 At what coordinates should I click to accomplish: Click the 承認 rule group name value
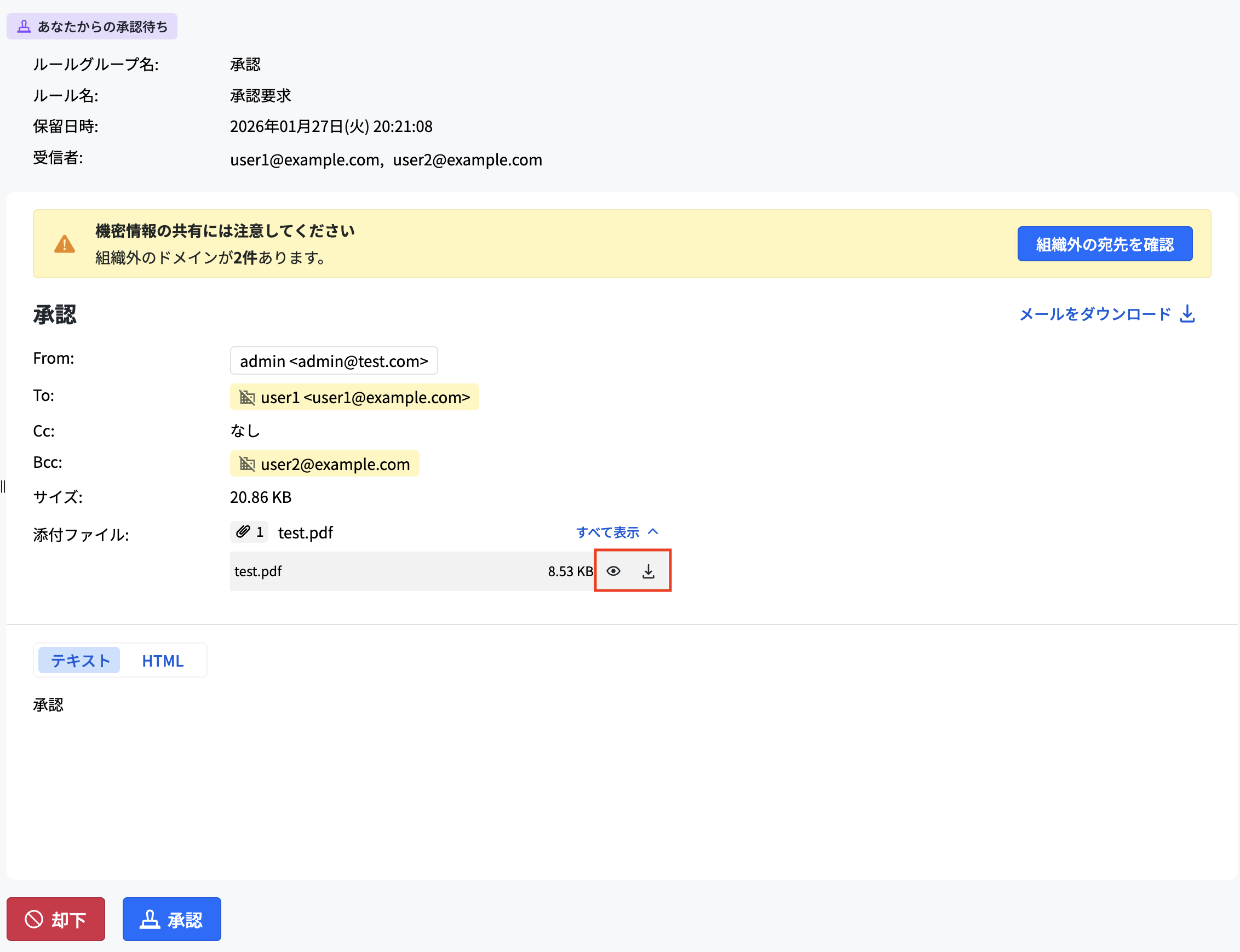pyautogui.click(x=245, y=64)
